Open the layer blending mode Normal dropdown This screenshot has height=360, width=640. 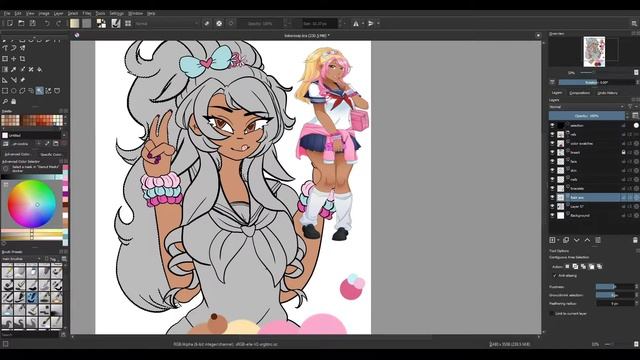[x=587, y=107]
